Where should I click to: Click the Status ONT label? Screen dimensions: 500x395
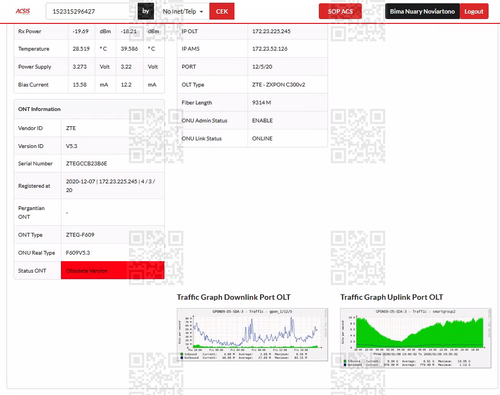pyautogui.click(x=32, y=271)
